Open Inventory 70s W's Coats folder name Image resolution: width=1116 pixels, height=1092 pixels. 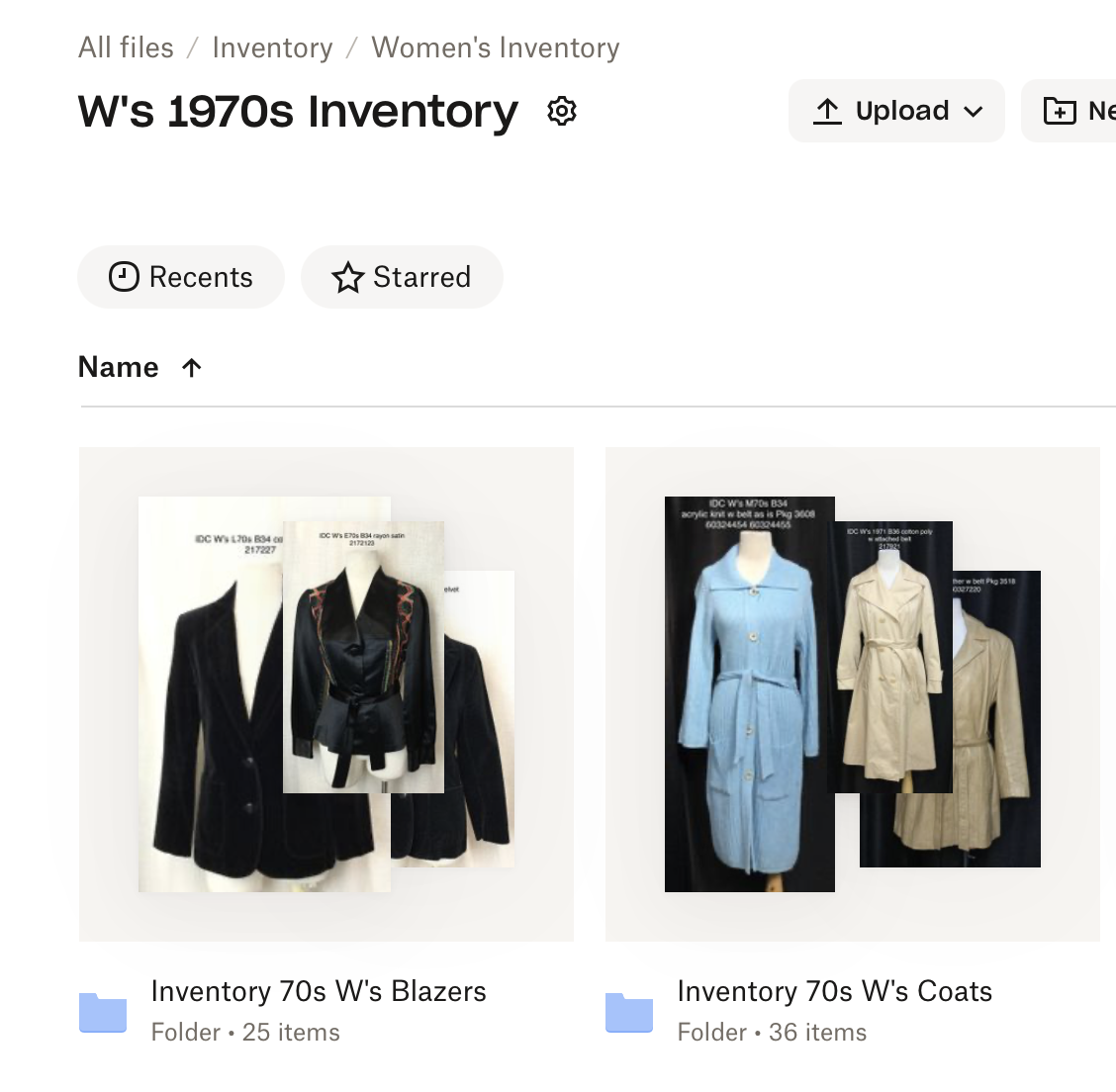tap(834, 991)
